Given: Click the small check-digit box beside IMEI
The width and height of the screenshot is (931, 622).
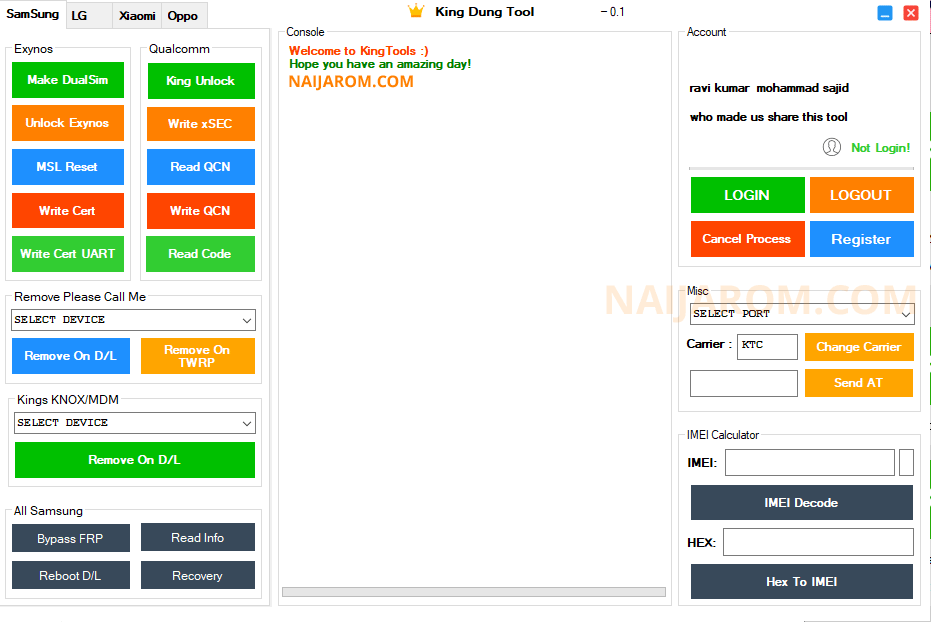Looking at the screenshot, I should pyautogui.click(x=906, y=462).
